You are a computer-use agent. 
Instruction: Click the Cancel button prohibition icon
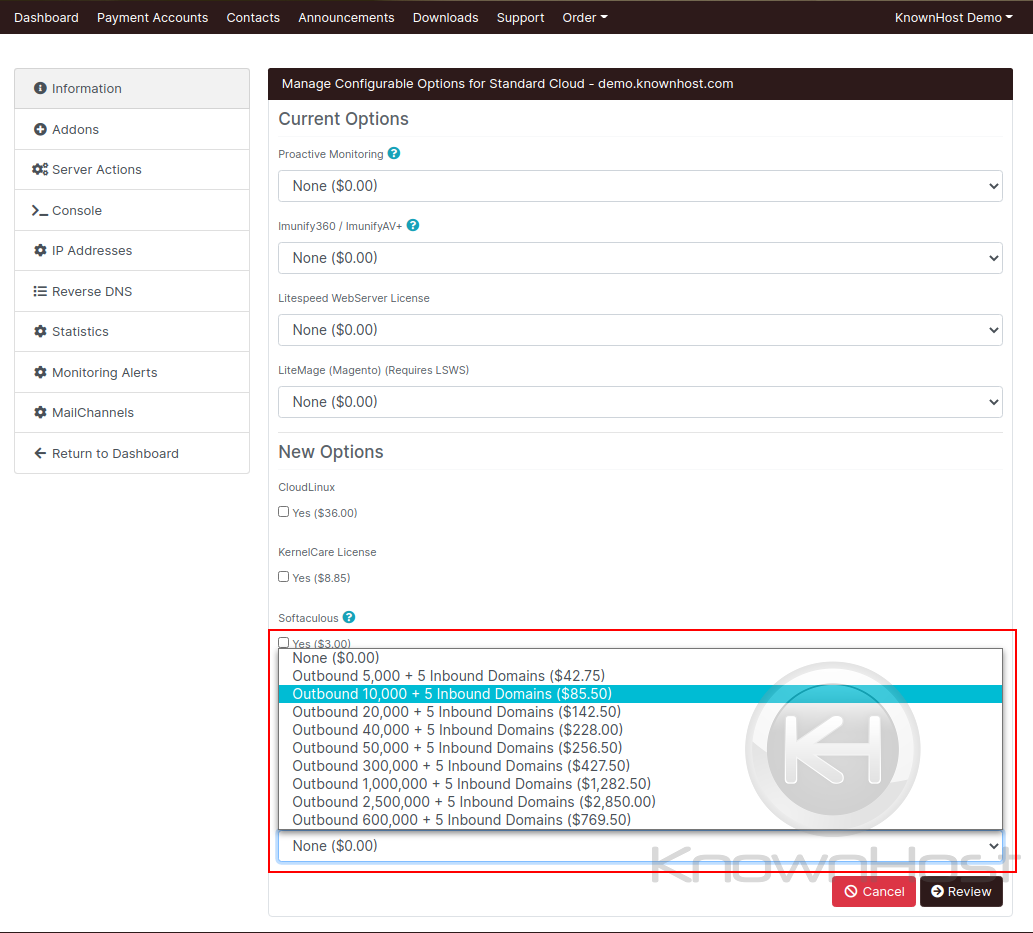click(x=851, y=891)
